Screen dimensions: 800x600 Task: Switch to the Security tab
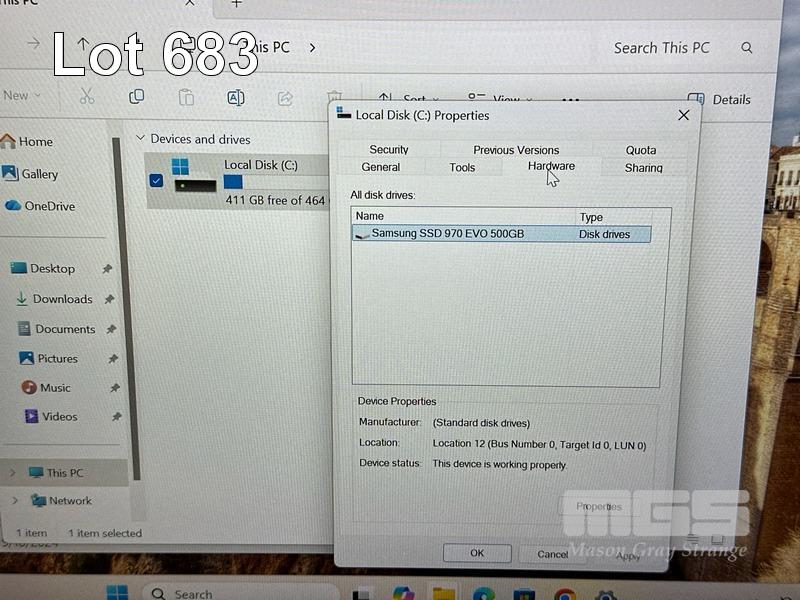[389, 150]
